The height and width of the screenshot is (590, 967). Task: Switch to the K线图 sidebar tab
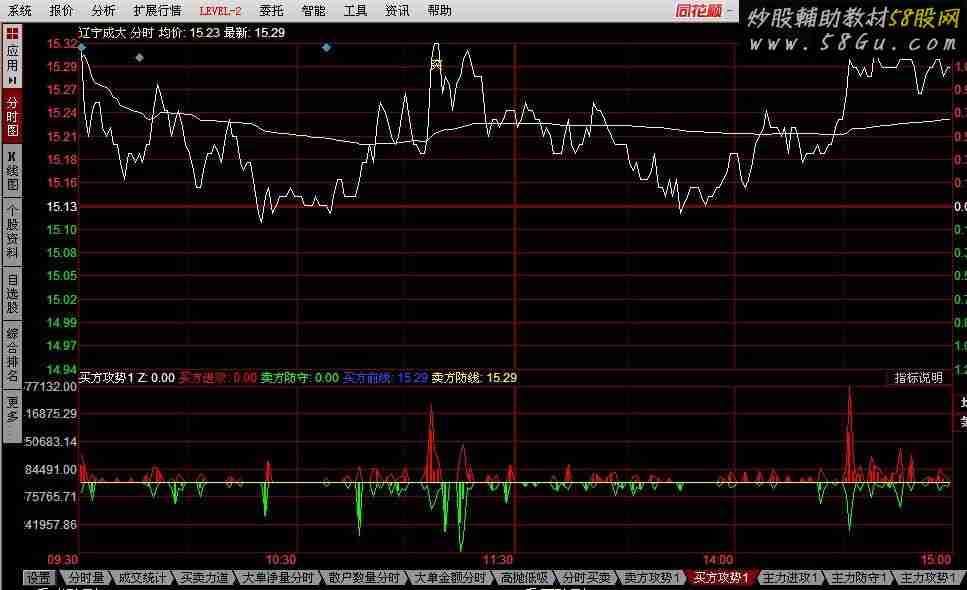12,171
